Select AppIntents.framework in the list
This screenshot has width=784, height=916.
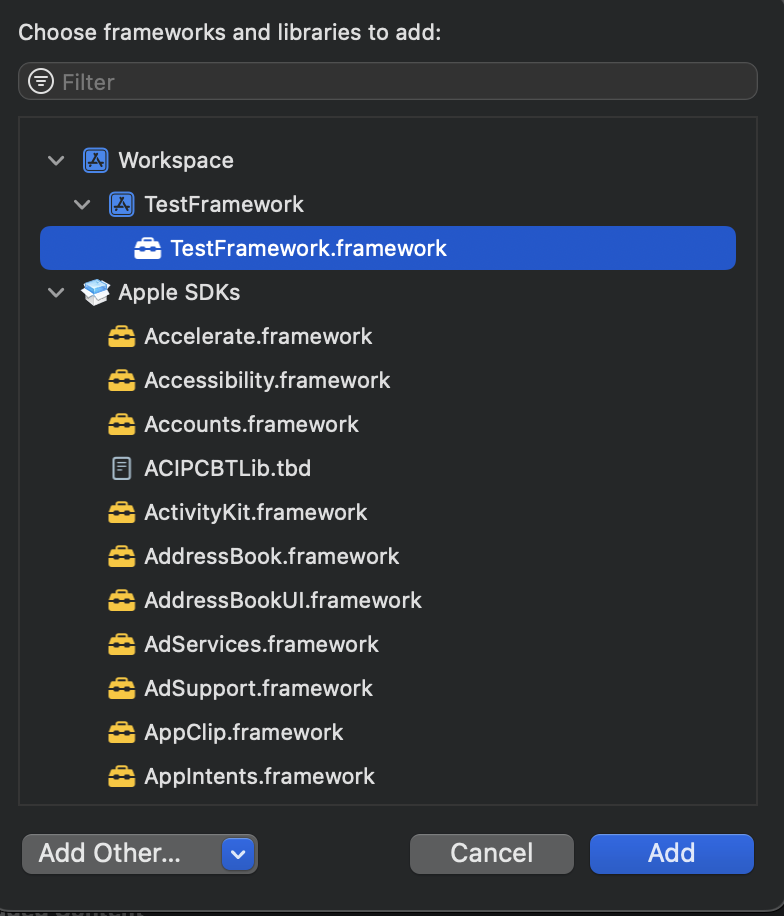click(259, 776)
